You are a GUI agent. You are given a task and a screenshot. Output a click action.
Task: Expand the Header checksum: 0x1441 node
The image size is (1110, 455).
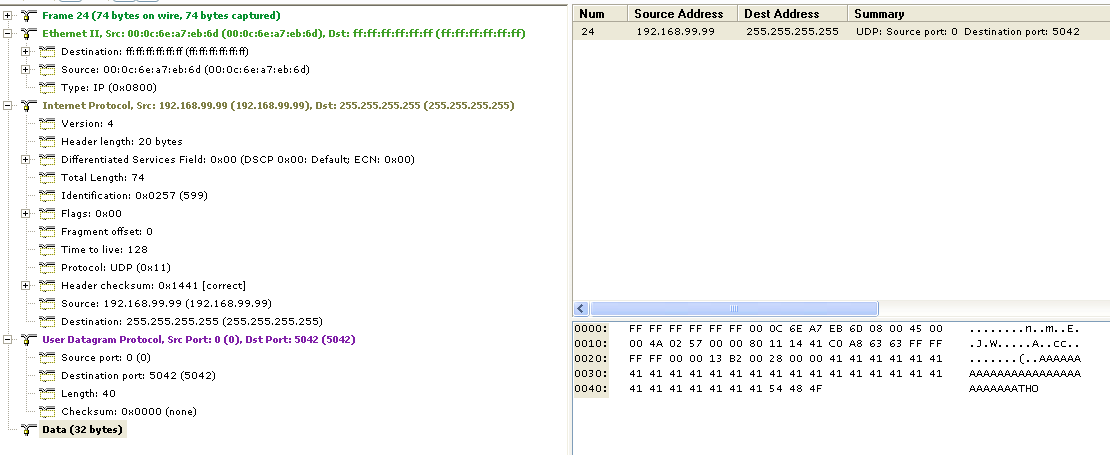25,286
